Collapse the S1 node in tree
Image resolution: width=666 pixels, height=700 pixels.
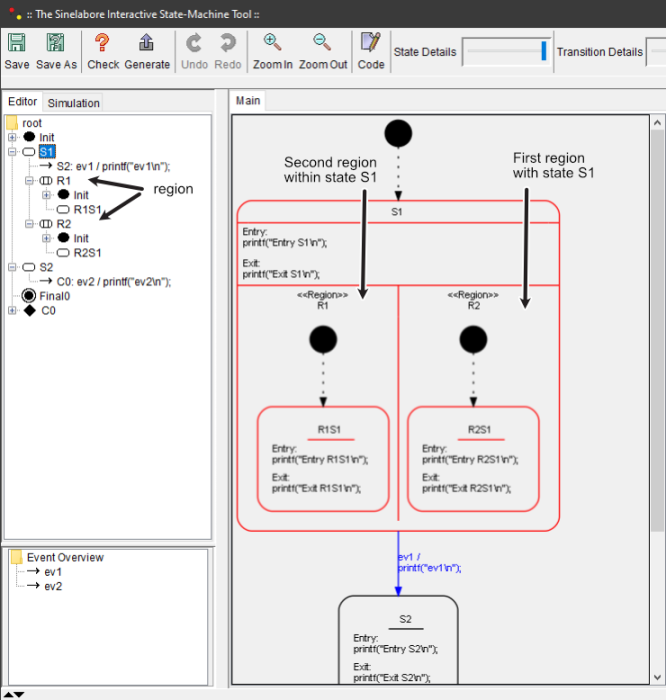coord(13,152)
